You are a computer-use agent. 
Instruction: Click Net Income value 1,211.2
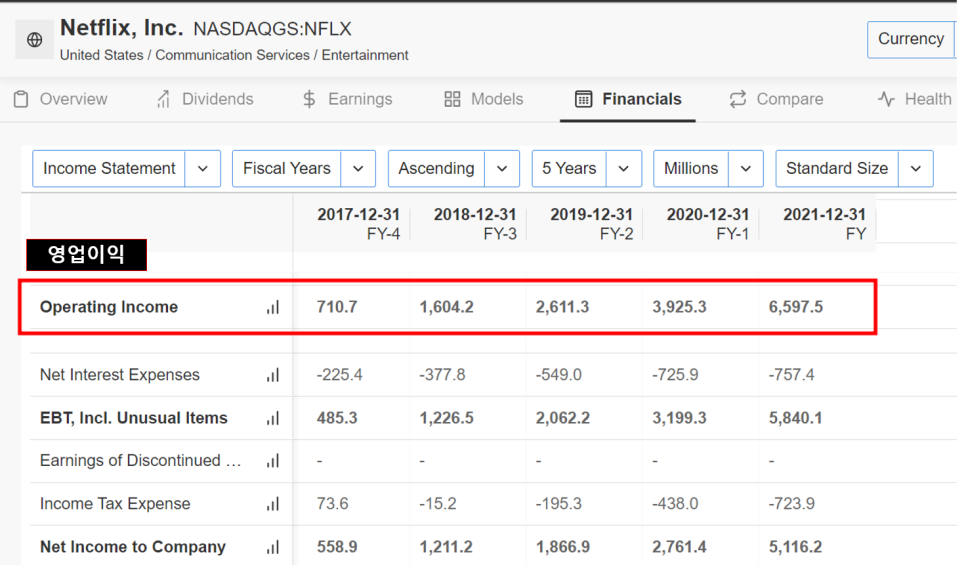(446, 547)
